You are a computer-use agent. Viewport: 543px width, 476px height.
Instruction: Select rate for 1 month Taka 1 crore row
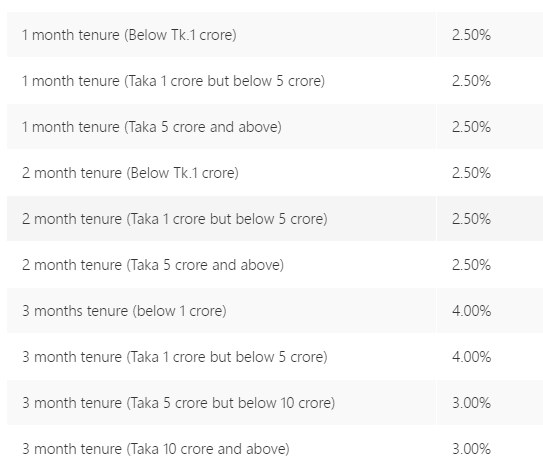coord(471,81)
